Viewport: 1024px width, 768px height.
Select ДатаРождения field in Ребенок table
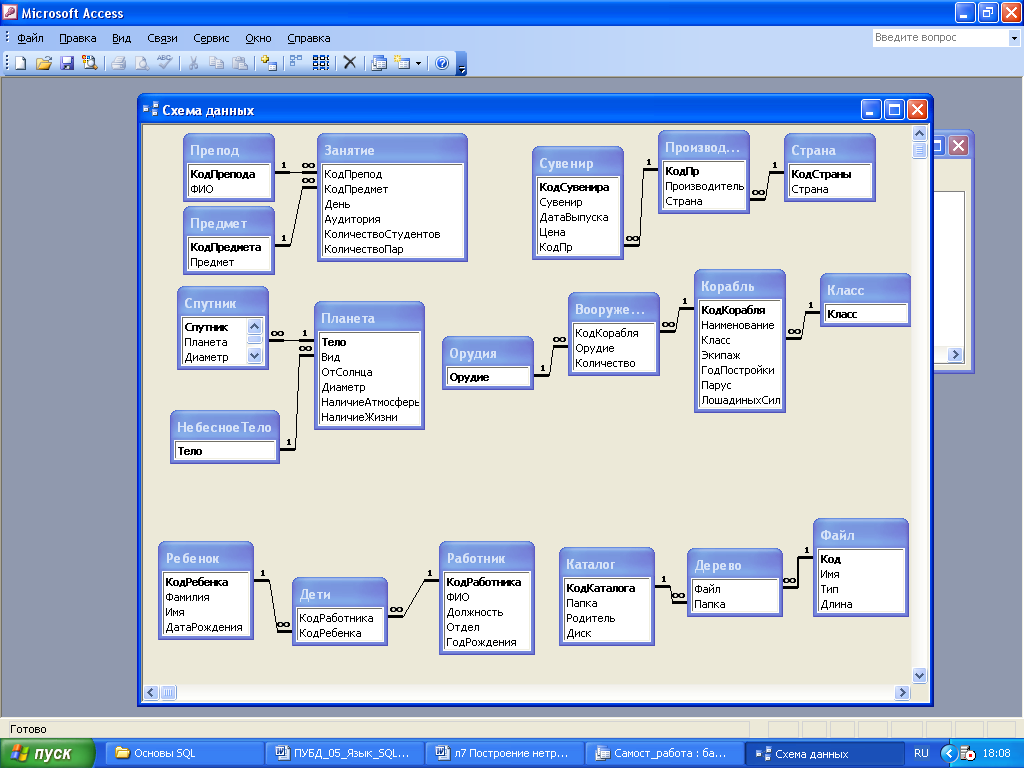(205, 627)
